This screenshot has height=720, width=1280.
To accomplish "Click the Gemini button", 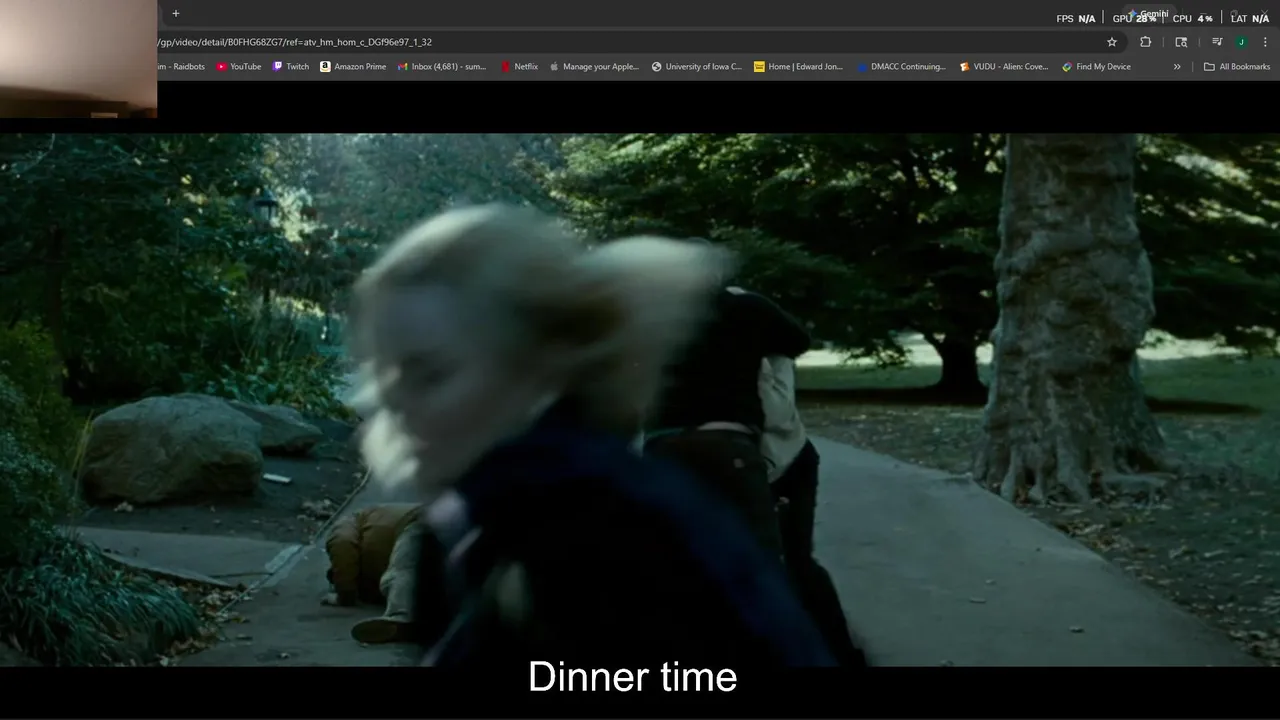I will click(x=1148, y=14).
